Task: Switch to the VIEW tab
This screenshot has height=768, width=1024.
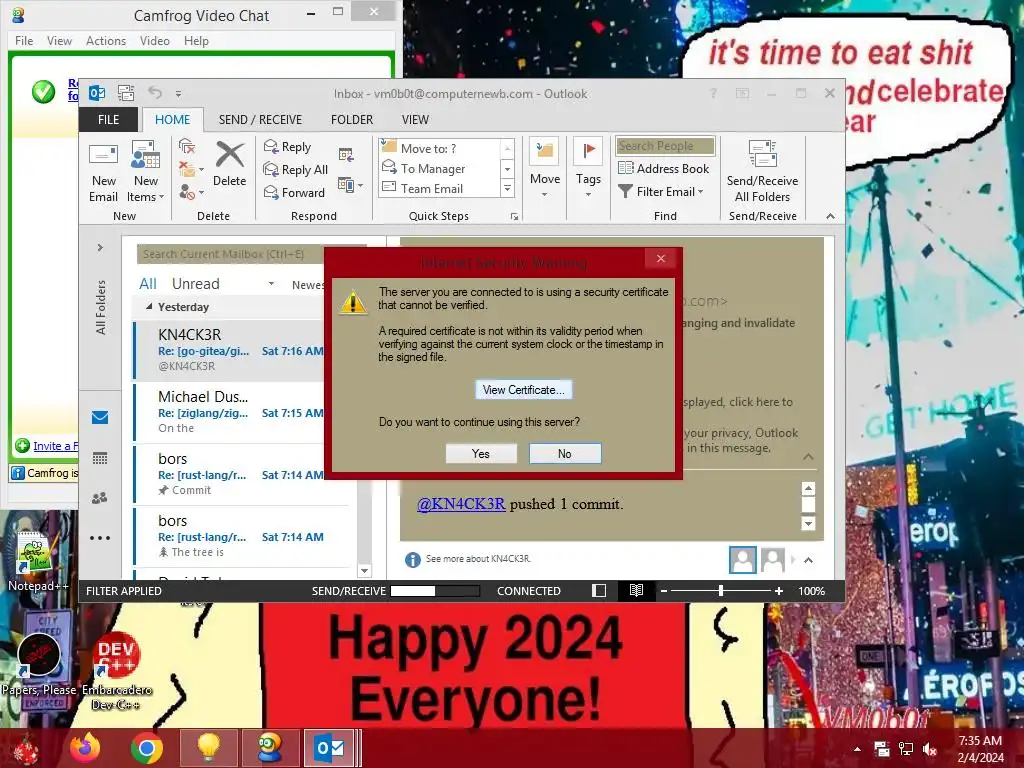Action: click(415, 120)
